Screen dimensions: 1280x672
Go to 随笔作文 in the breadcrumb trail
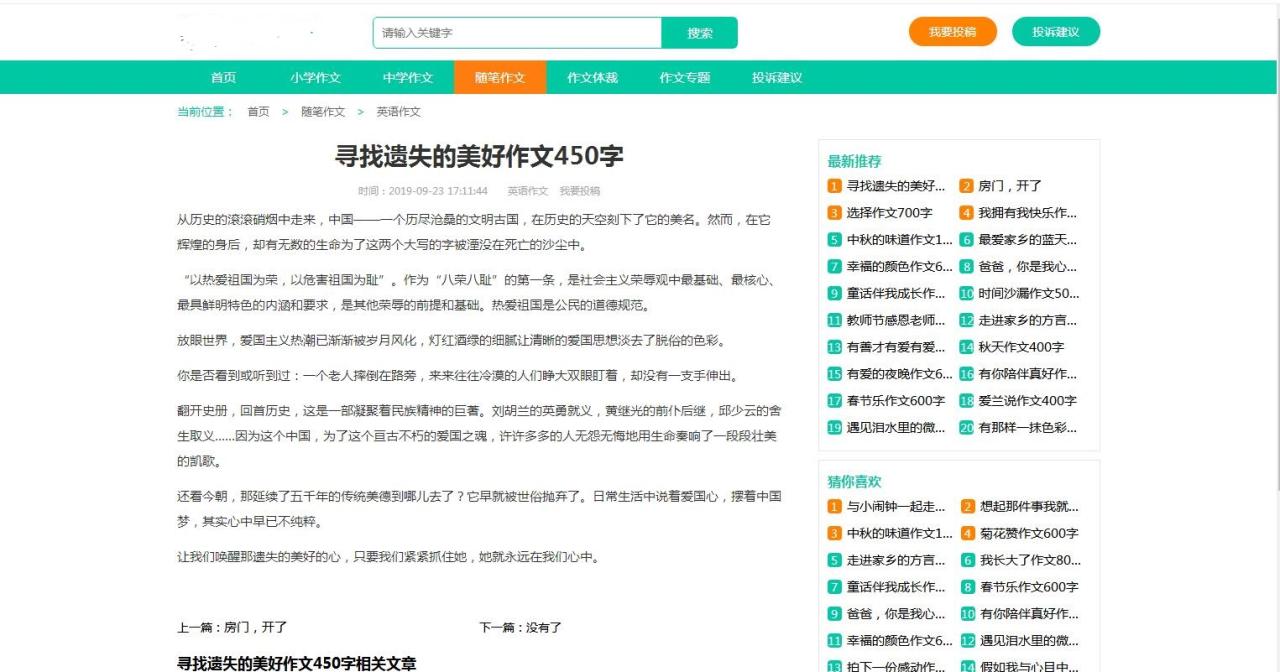[323, 112]
